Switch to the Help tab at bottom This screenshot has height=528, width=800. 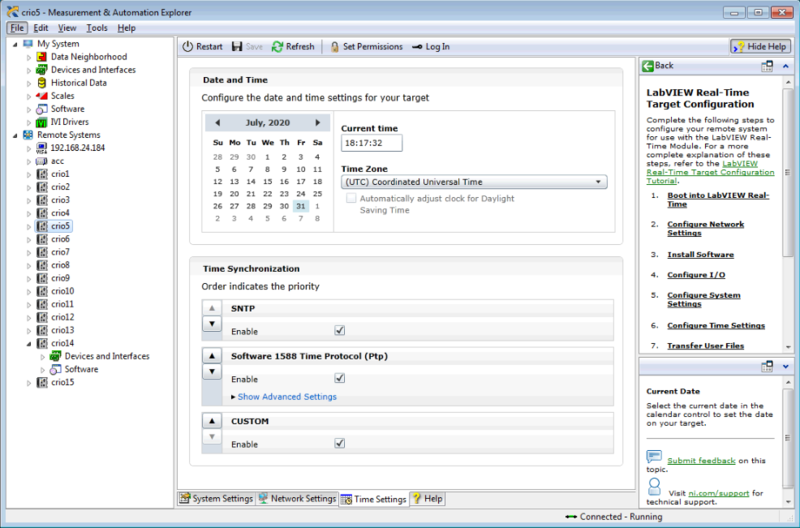click(x=427, y=498)
